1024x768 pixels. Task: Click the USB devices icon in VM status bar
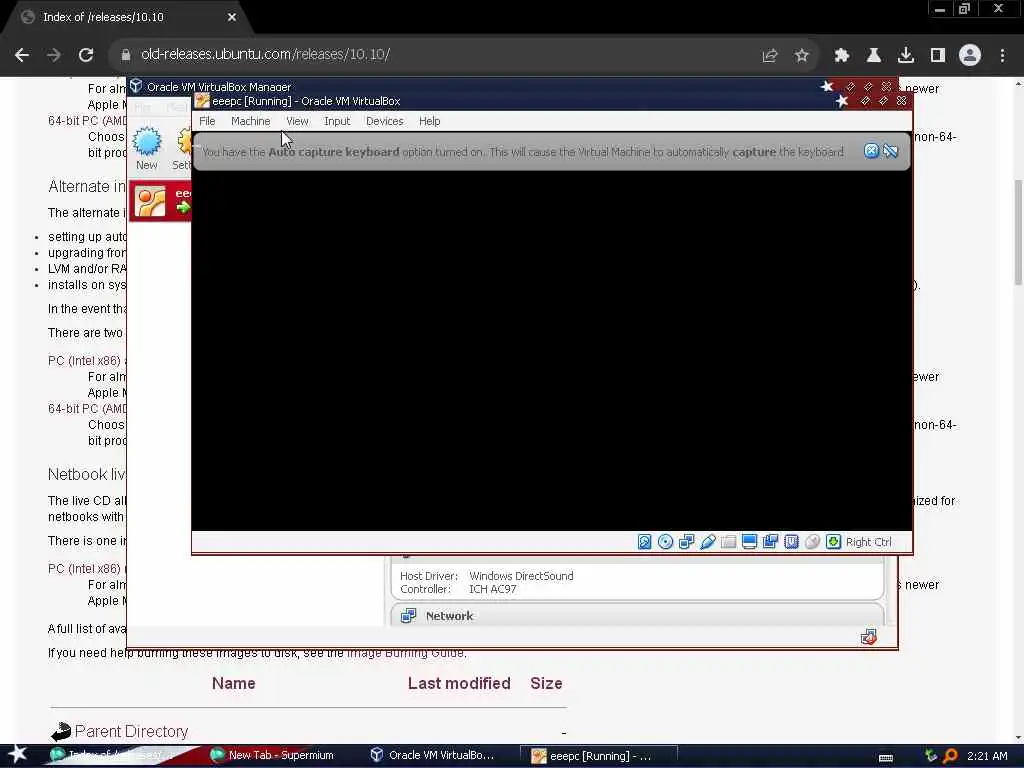pyautogui.click(x=707, y=541)
